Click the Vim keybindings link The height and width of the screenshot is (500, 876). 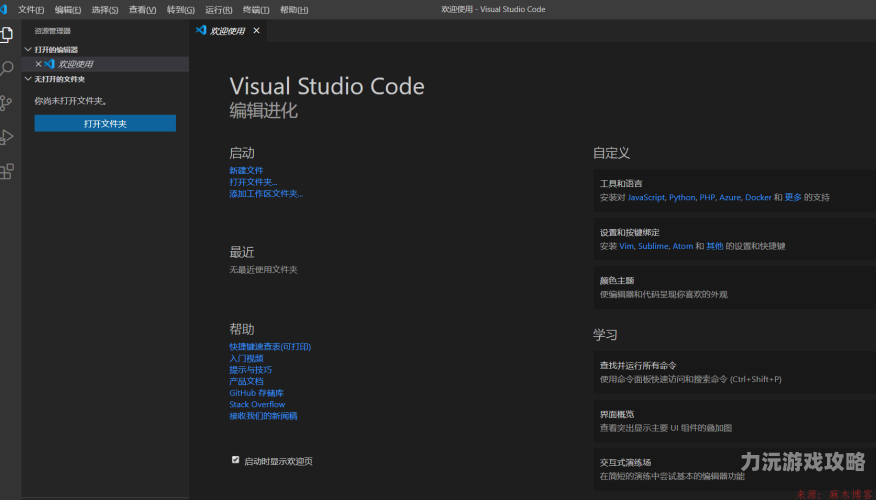coord(626,246)
